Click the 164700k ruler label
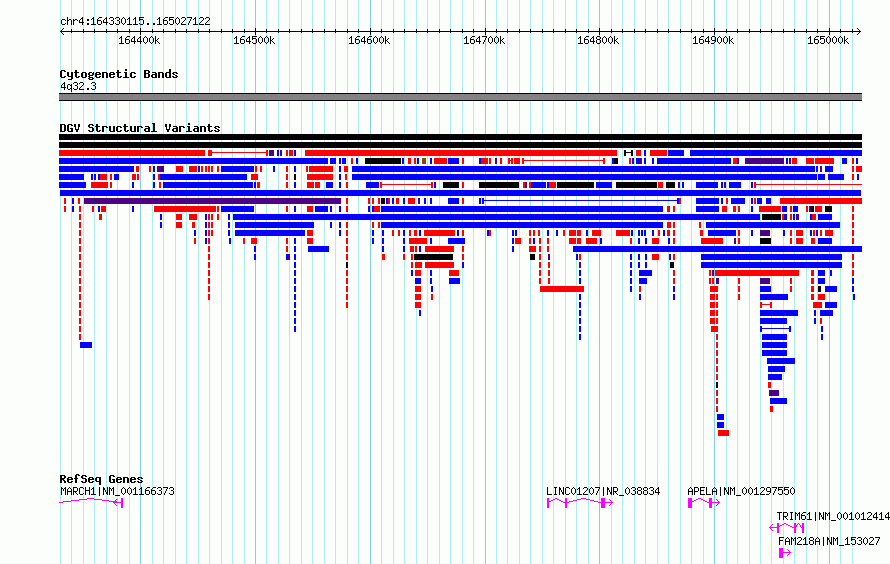 (x=484, y=40)
